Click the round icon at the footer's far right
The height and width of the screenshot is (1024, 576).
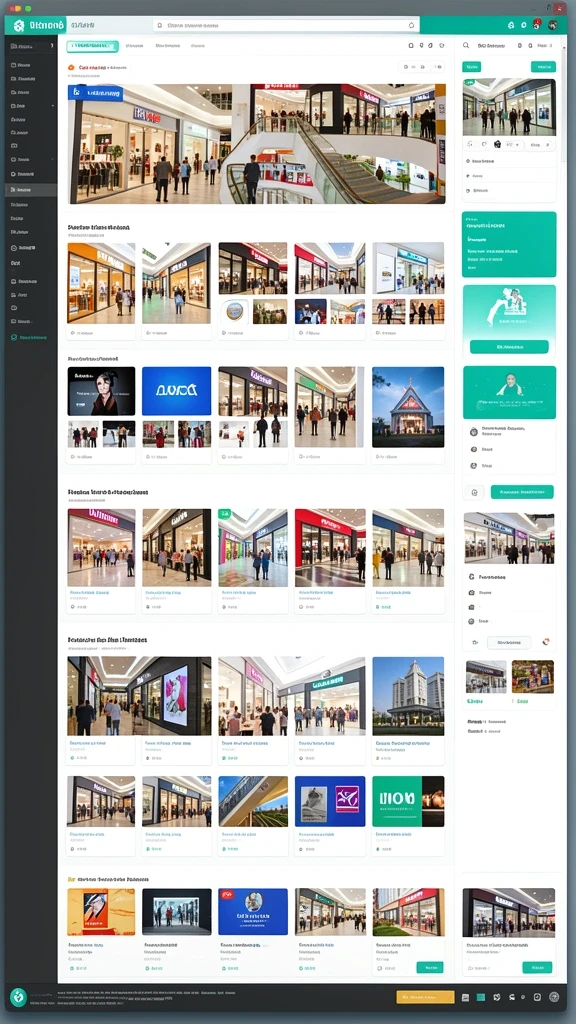click(554, 997)
